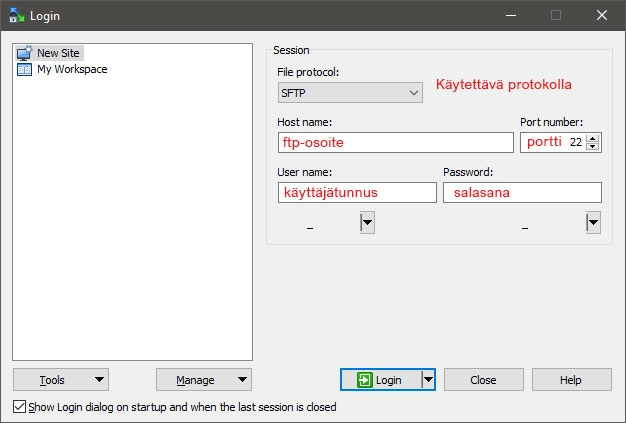Expand the Login button dropdown arrow
Image resolution: width=626 pixels, height=423 pixels.
(428, 380)
